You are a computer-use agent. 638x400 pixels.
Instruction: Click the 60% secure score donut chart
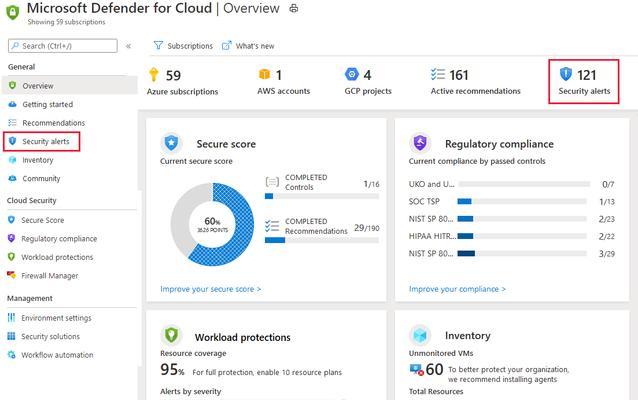tap(212, 224)
